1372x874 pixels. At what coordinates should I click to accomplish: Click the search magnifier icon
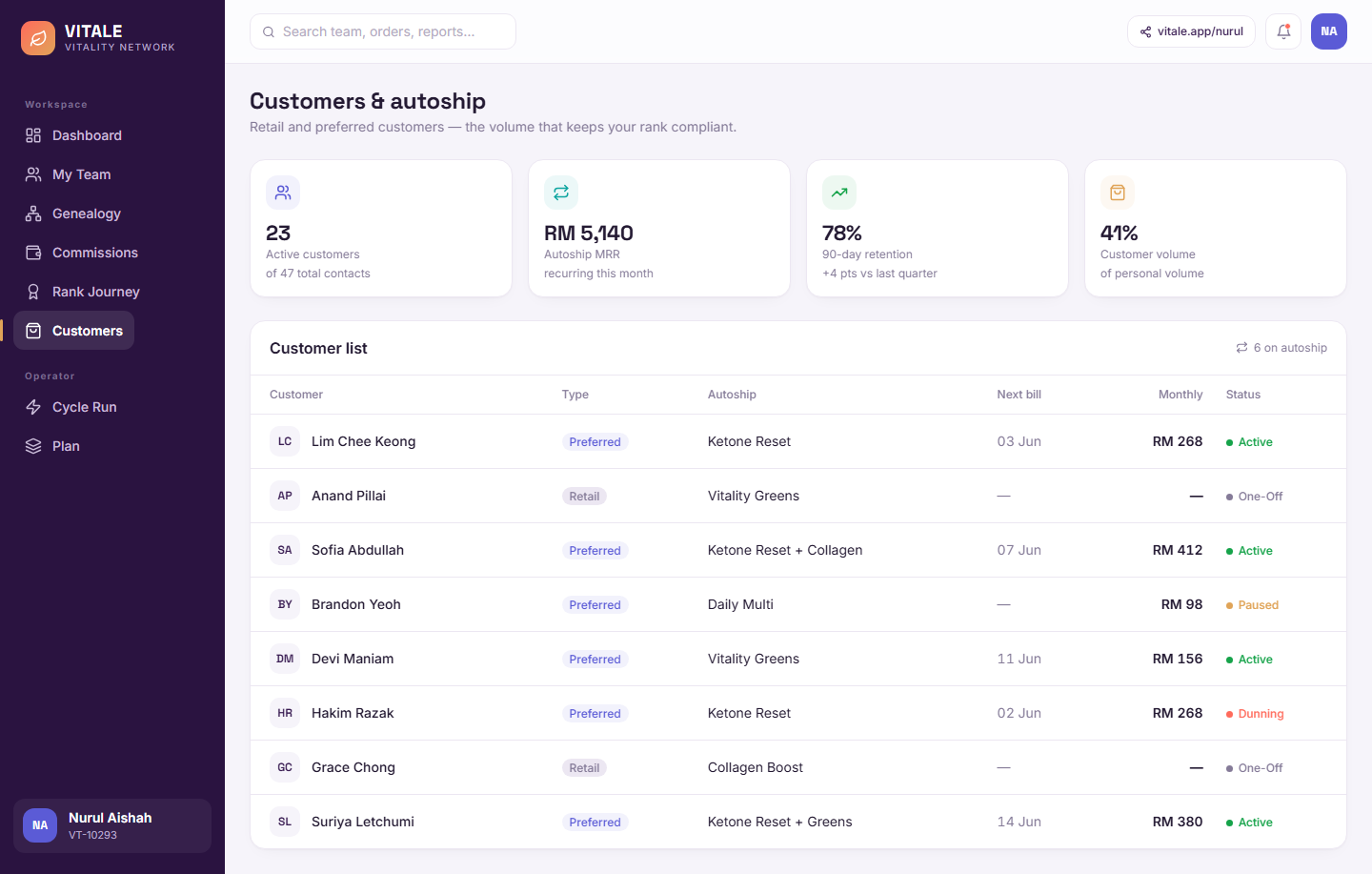click(269, 31)
